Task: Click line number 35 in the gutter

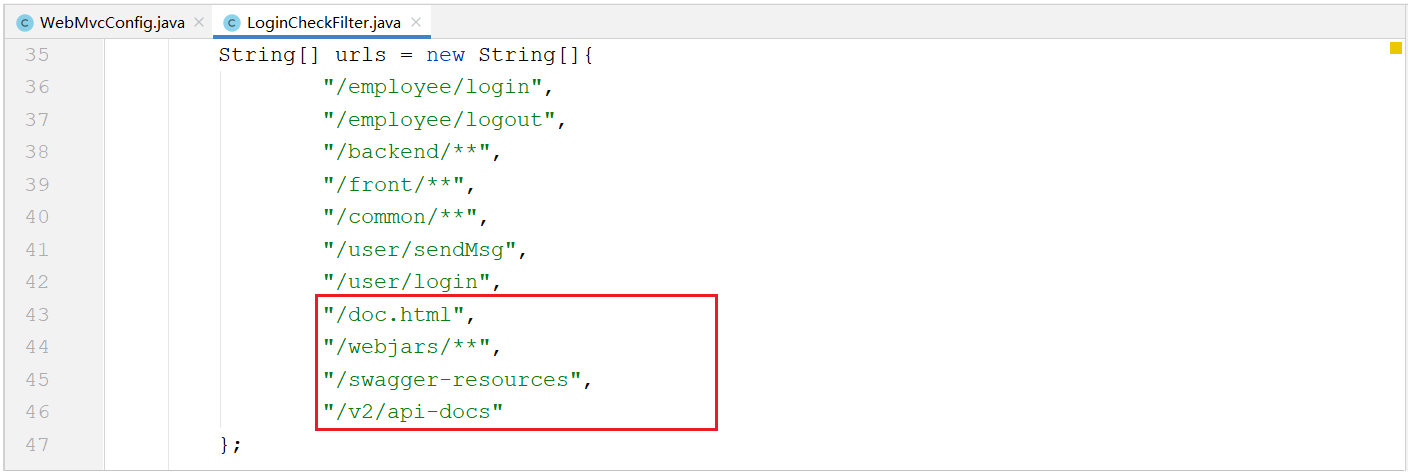Action: point(37,55)
